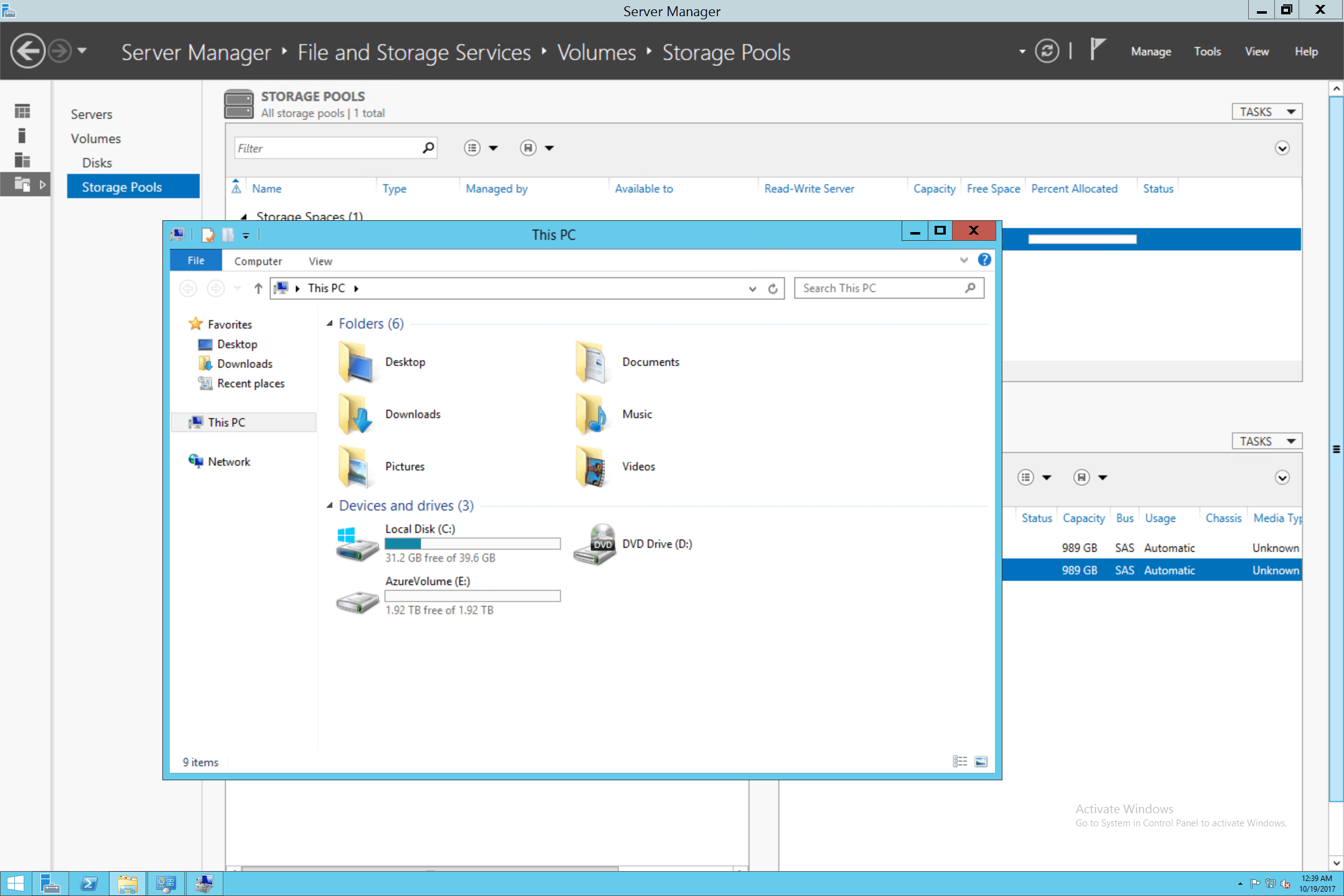This screenshot has width=1344, height=896.
Task: Navigate to Volumes via the breadcrumb link
Action: tap(595, 52)
